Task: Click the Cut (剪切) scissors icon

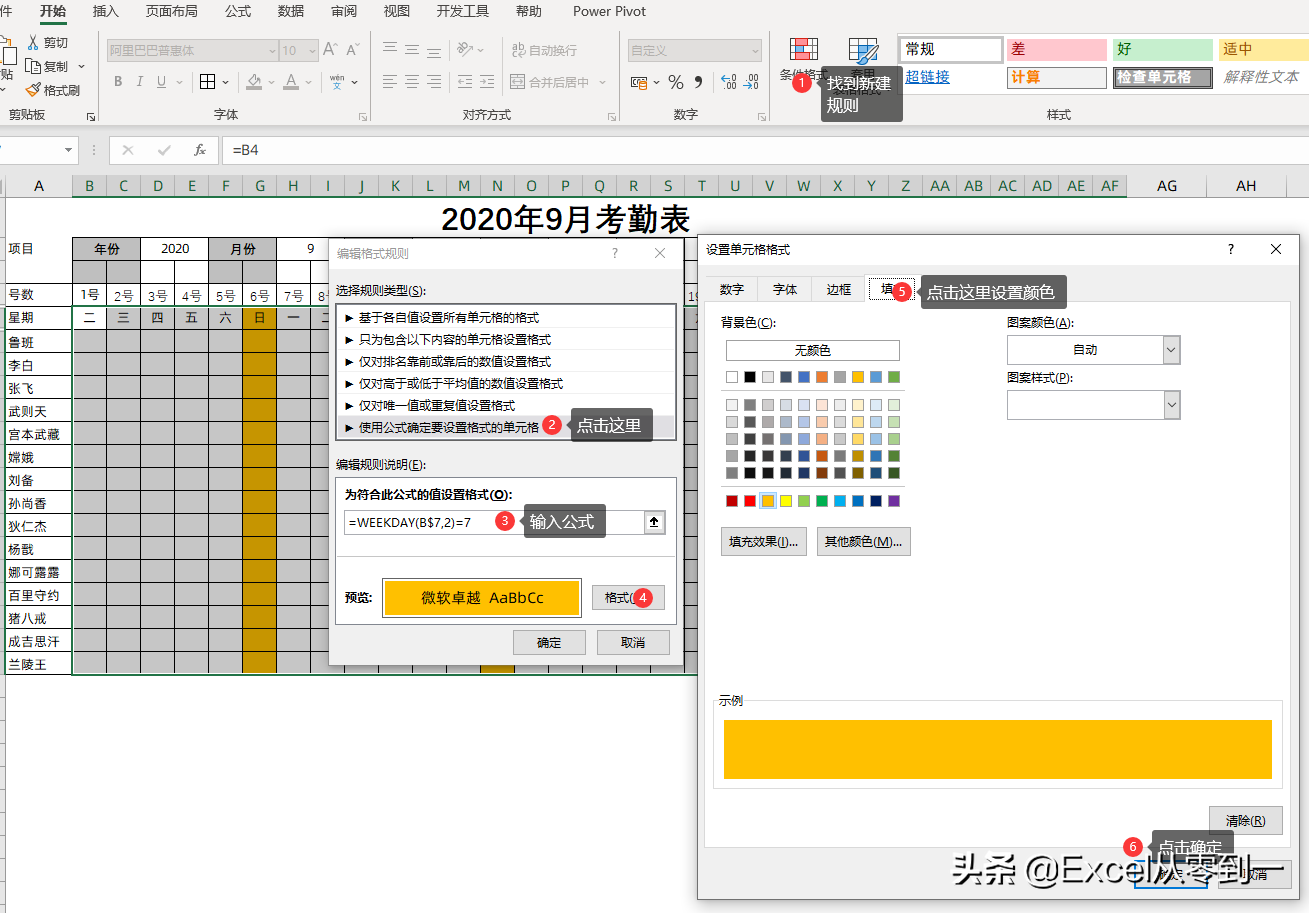Action: point(33,42)
